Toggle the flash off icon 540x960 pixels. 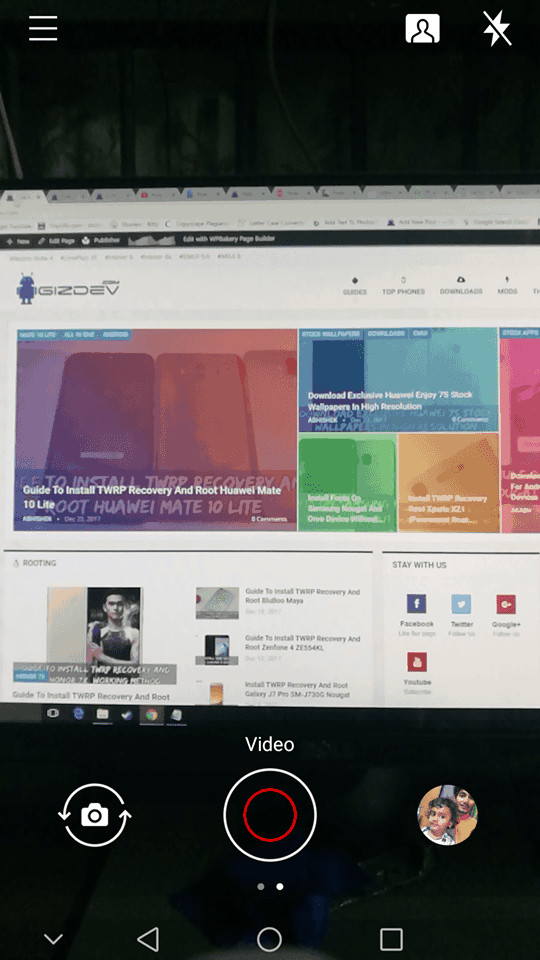pyautogui.click(x=497, y=28)
